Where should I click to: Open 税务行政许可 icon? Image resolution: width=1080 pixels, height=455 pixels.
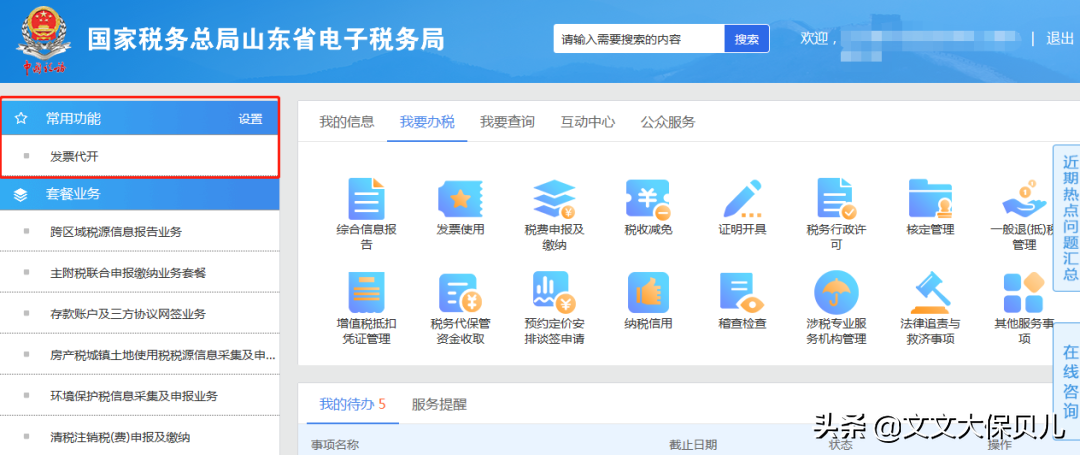pos(836,200)
